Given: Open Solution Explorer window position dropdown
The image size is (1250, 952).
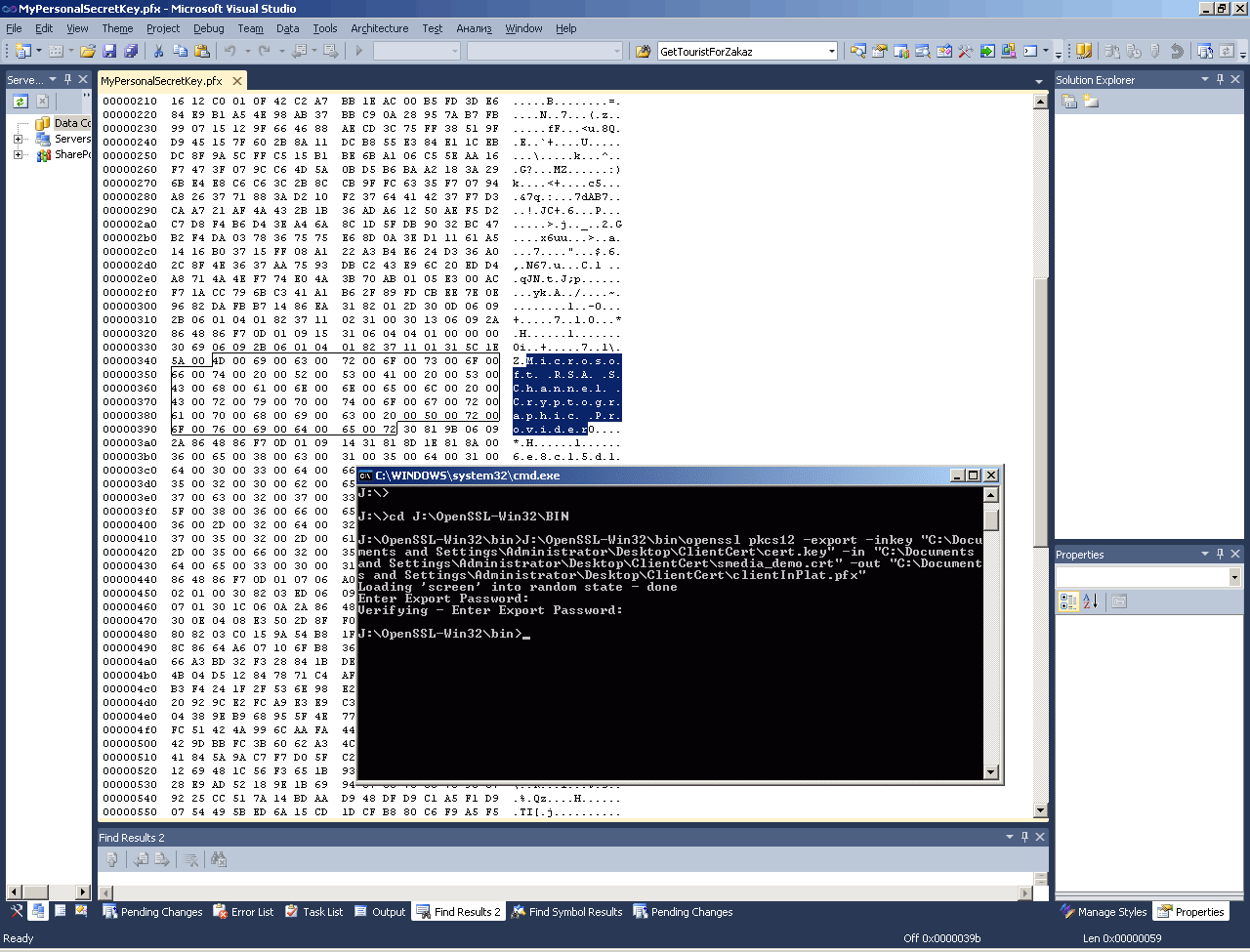Looking at the screenshot, I should pos(1205,79).
